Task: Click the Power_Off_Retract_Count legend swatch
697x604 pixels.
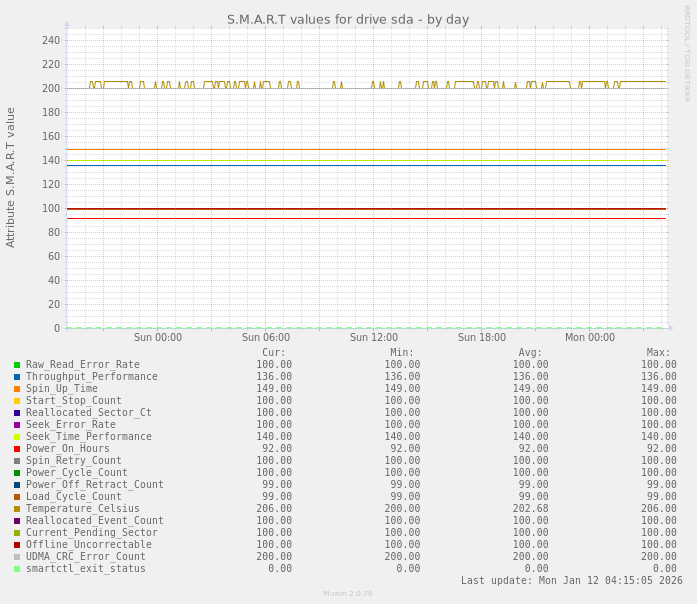Action: (17, 485)
